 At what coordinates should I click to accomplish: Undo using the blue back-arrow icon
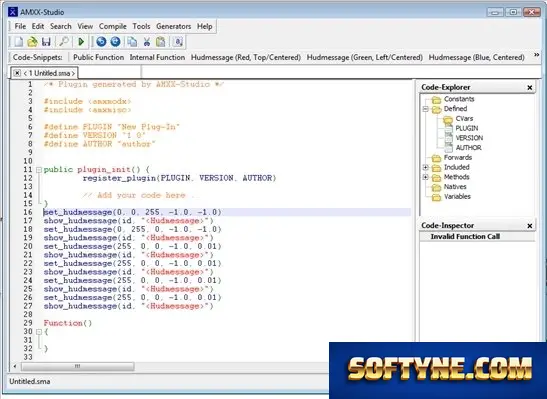(102, 42)
